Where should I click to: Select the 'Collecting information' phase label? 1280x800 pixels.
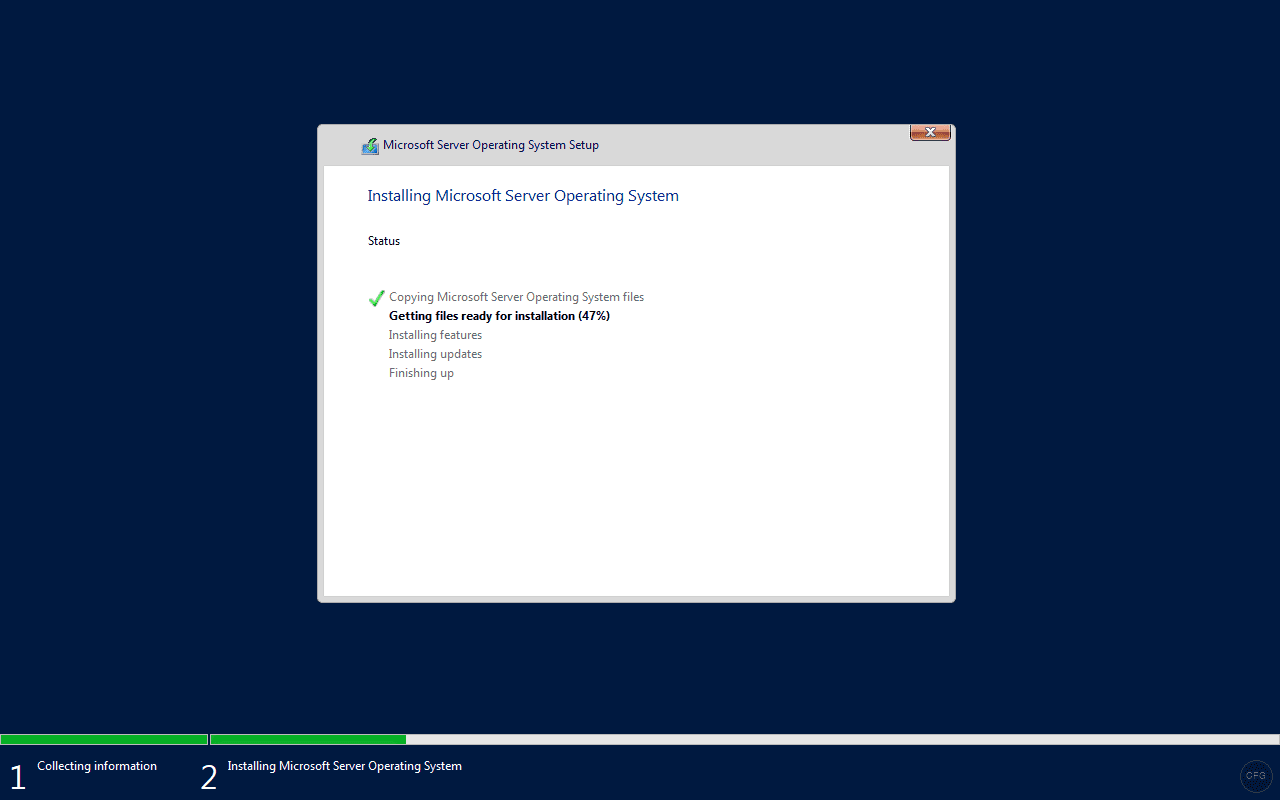(96, 766)
